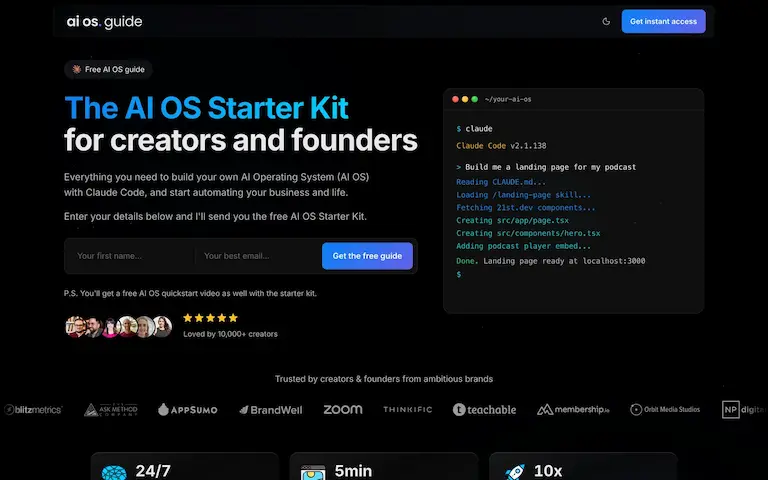Viewport: 768px width, 480px height.
Task: Click the P.S. quickstart video note
Action: pyautogui.click(x=190, y=293)
